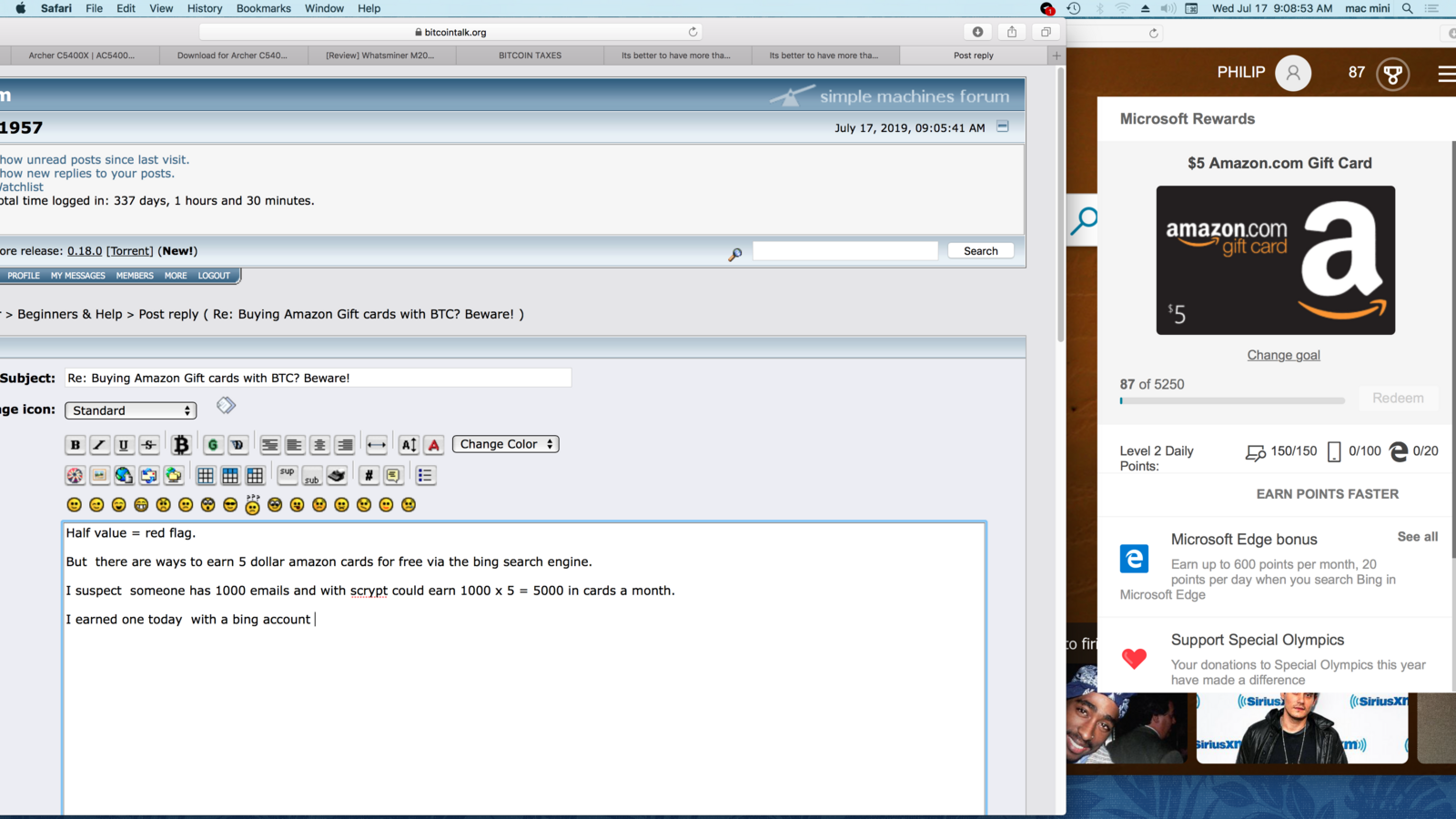This screenshot has width=1456, height=819.
Task: Insert an image tag in the post
Action: pyautogui.click(x=99, y=475)
